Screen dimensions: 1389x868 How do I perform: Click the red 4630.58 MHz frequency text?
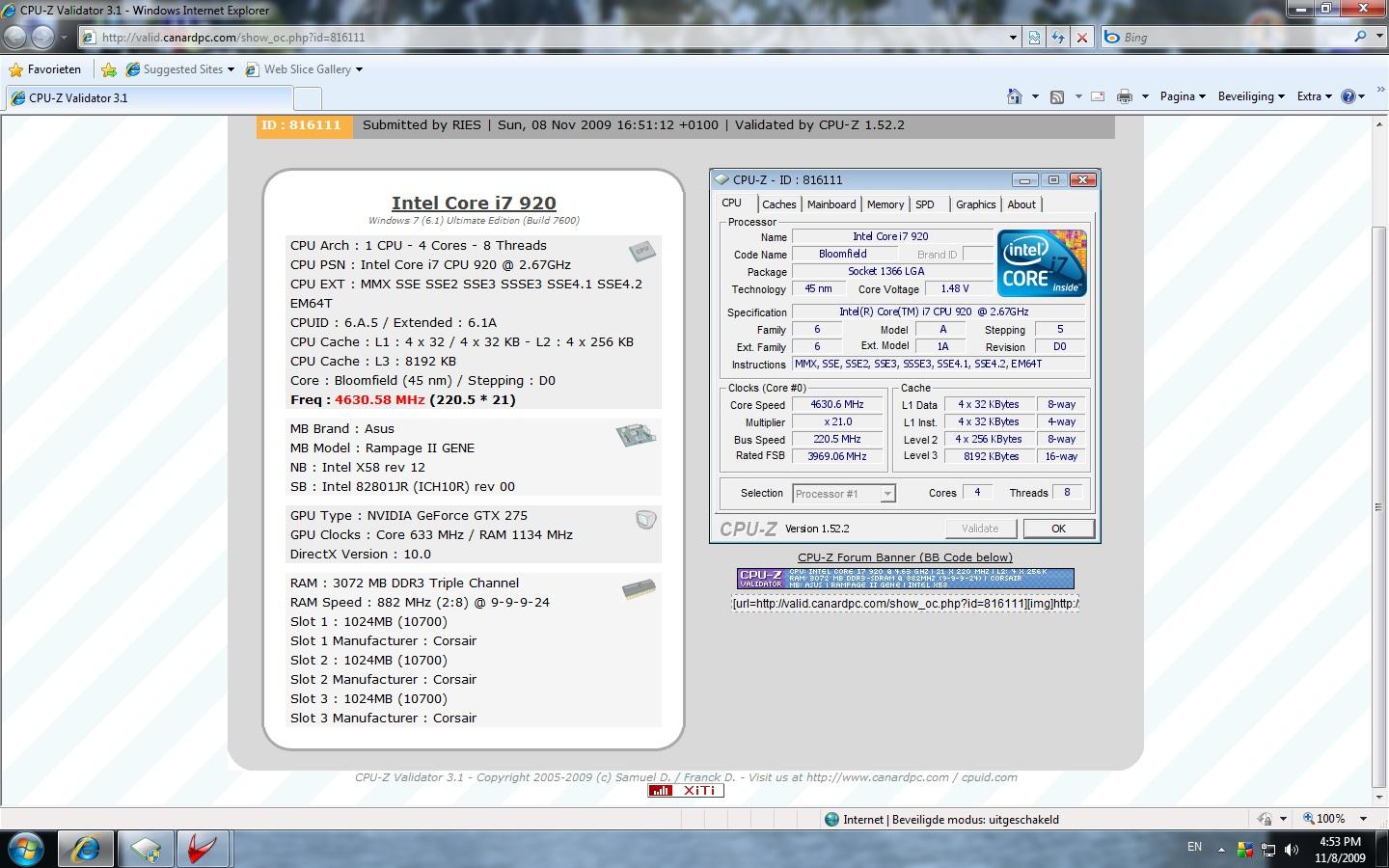(380, 399)
